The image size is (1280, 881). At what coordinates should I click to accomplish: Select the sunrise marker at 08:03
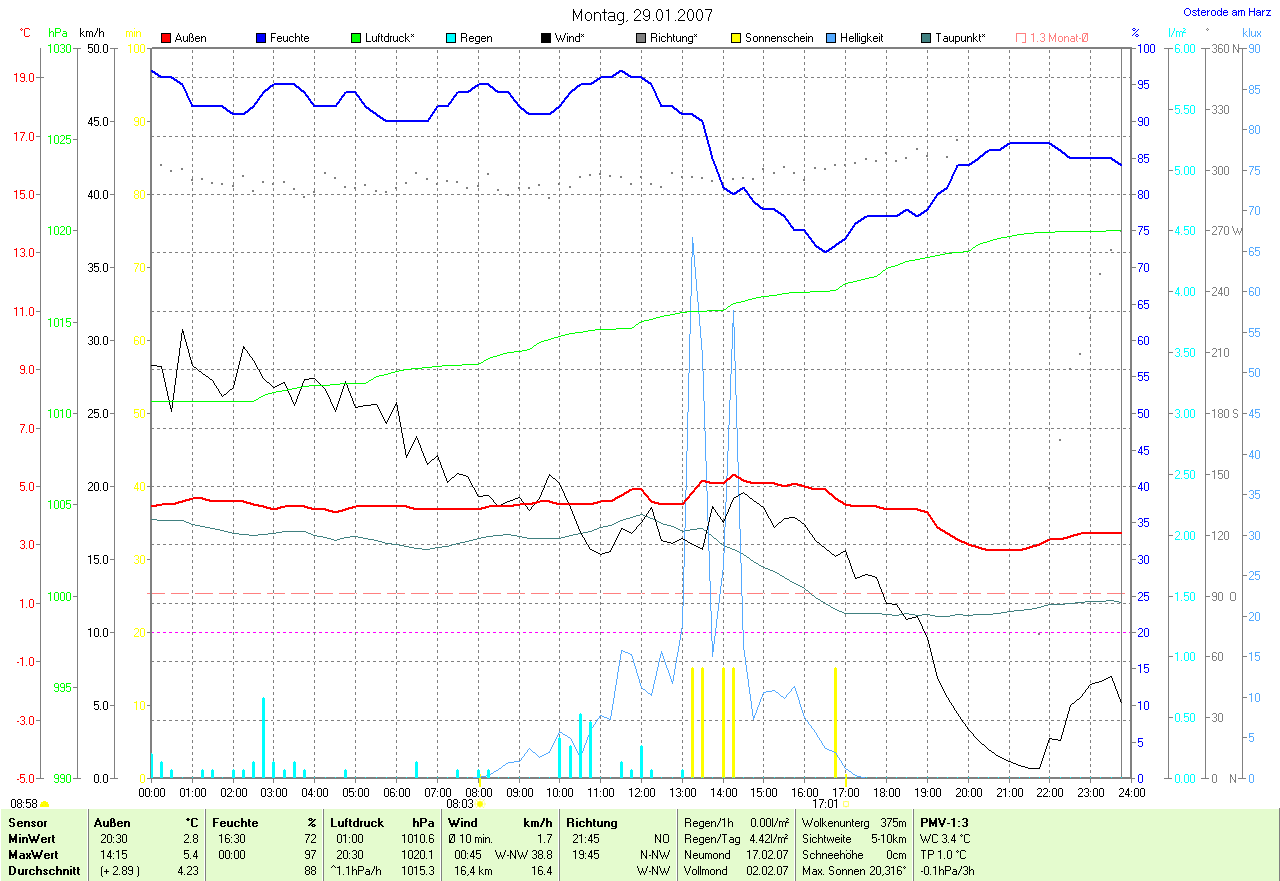[480, 803]
